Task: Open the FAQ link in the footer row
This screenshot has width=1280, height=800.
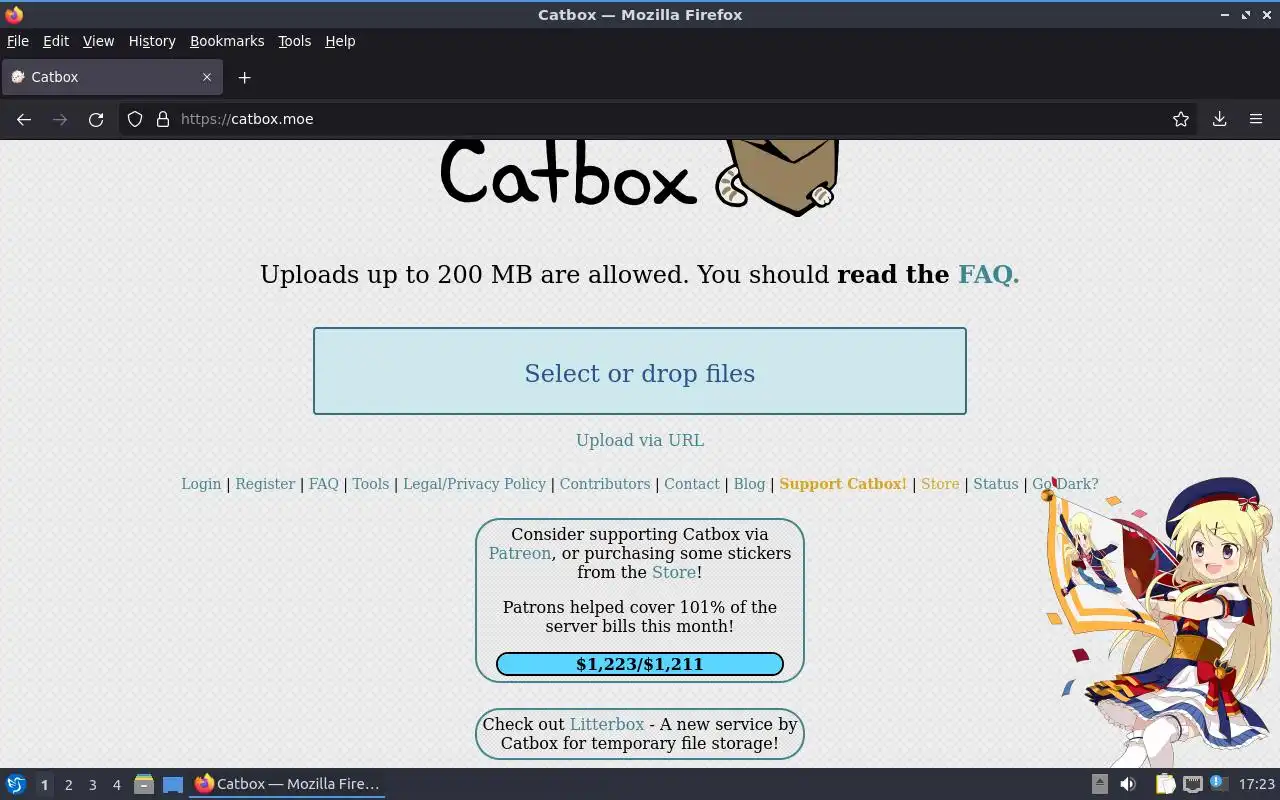Action: pos(324,484)
